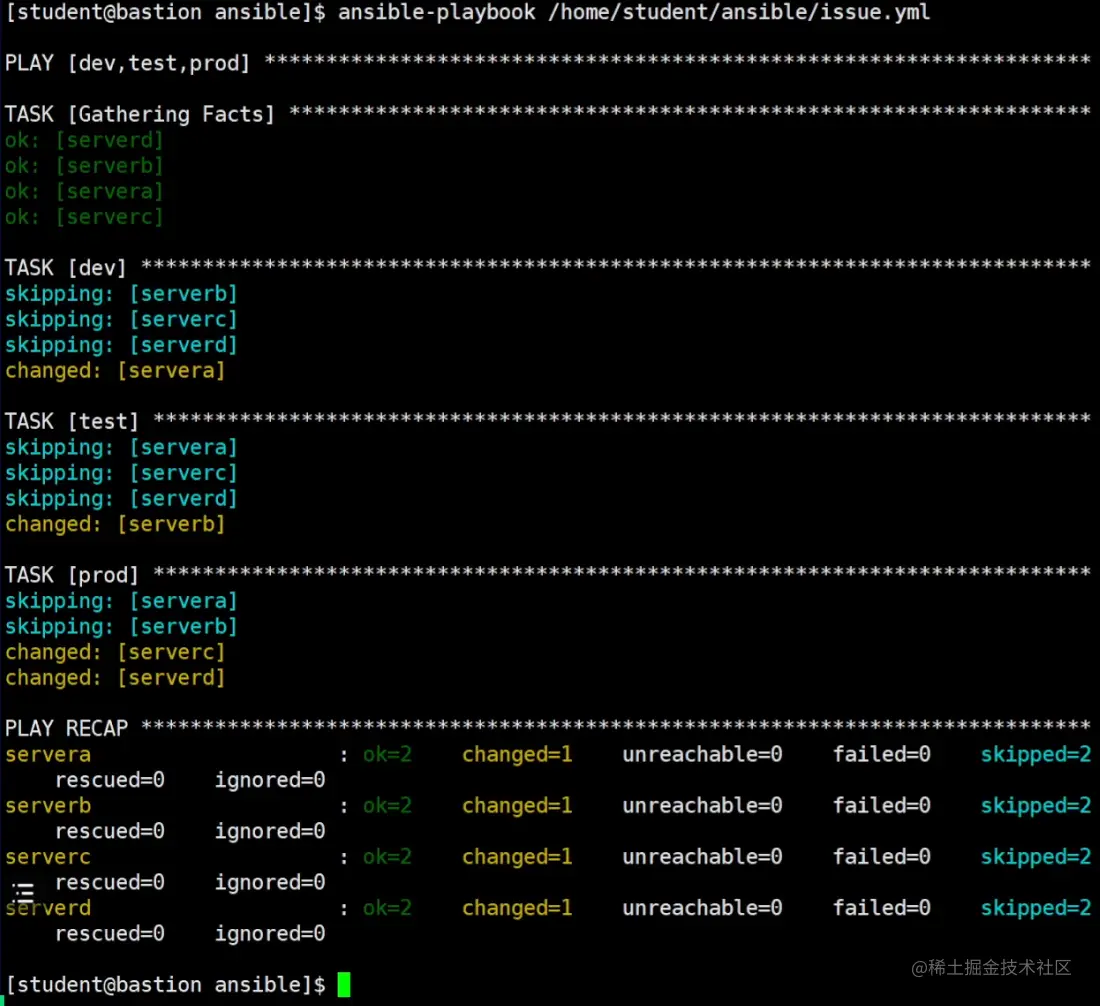Image resolution: width=1100 pixels, height=1006 pixels.
Task: Click the TASK [prod] header text
Action: (x=72, y=575)
